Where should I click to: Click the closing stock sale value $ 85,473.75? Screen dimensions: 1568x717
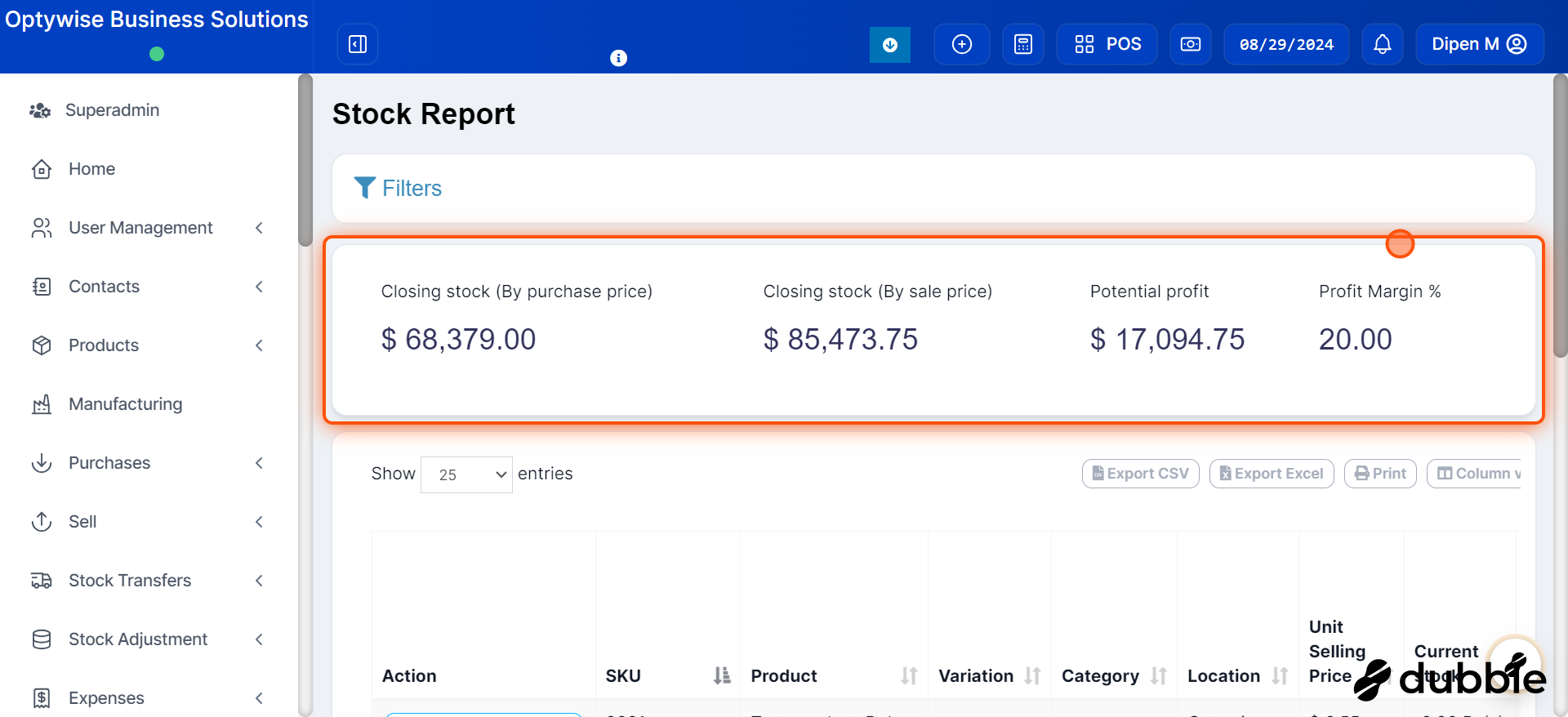coord(840,340)
